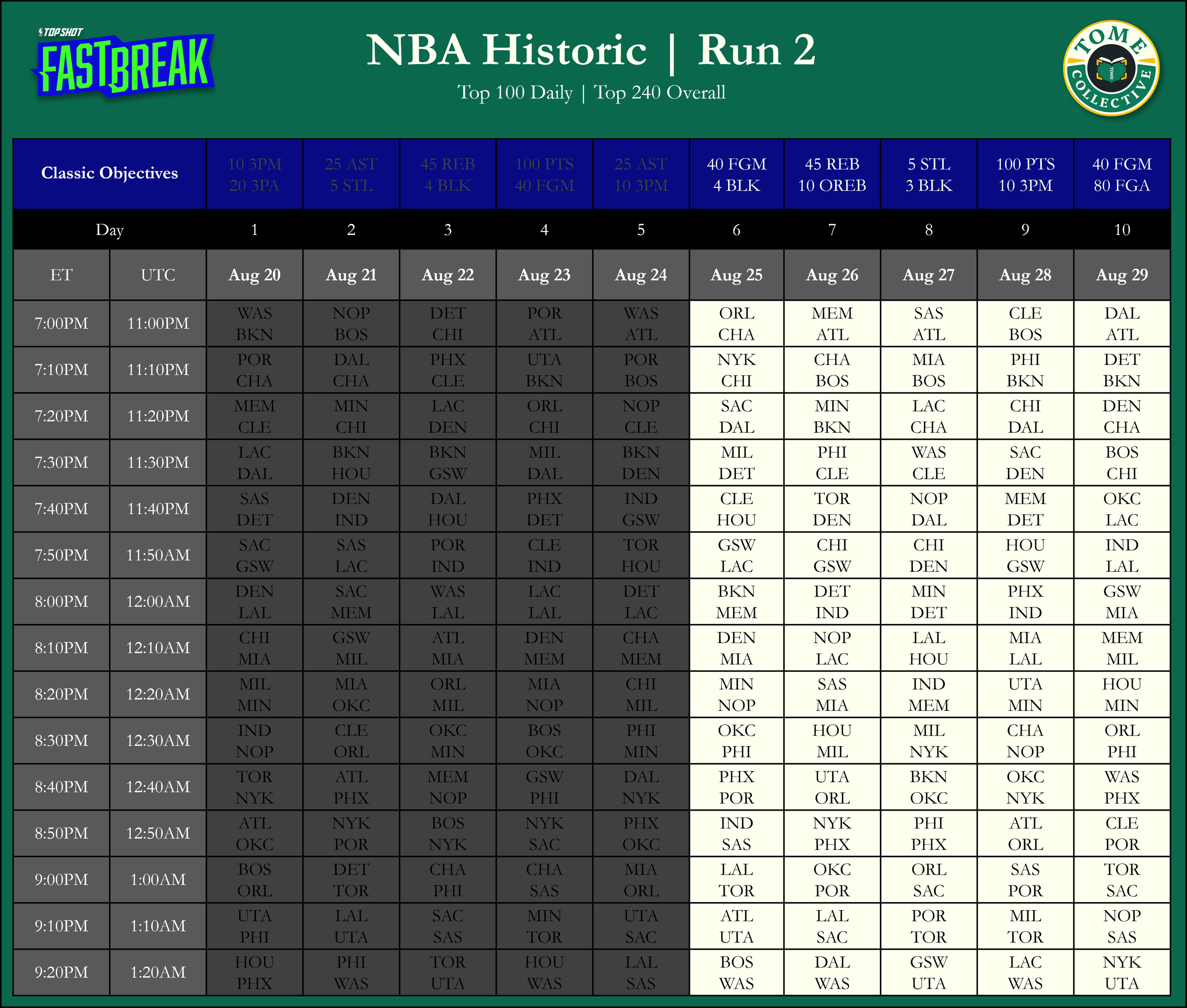Click the Top 100 Daily subtitle text
Viewport: 1187px width, 1008px height.
pyautogui.click(x=515, y=93)
